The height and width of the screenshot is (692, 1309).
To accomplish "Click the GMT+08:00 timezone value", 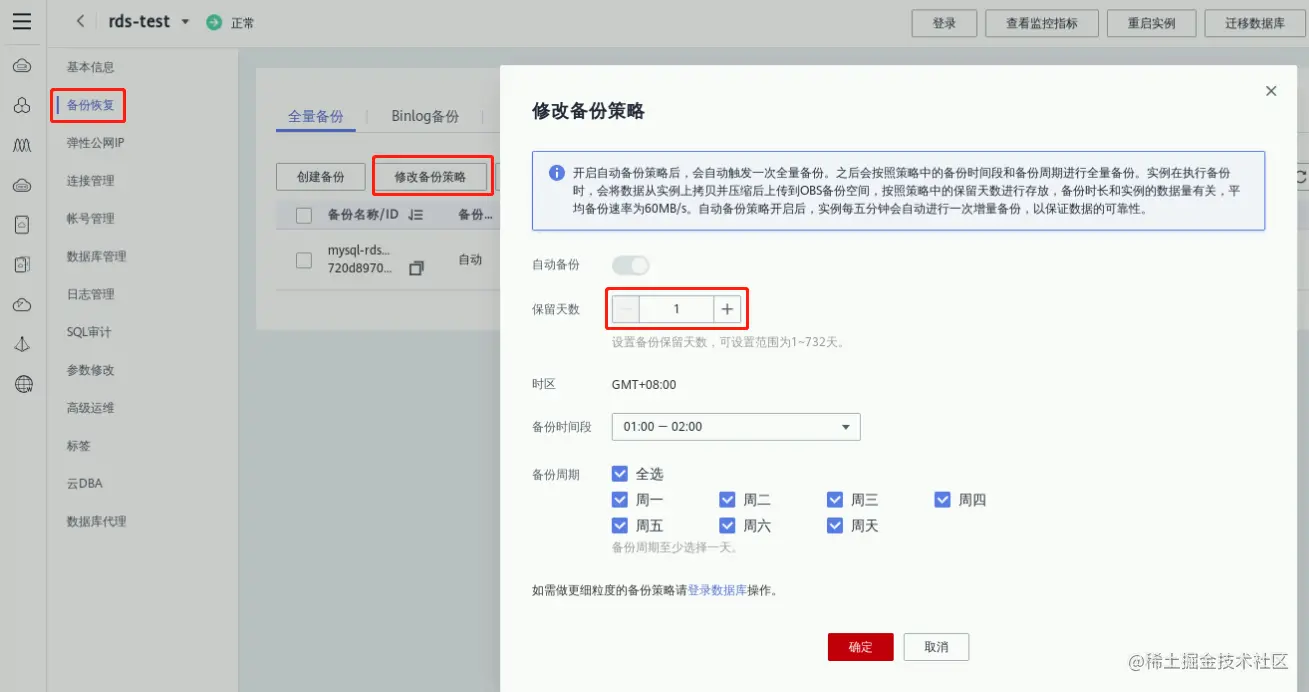I will coord(644,385).
